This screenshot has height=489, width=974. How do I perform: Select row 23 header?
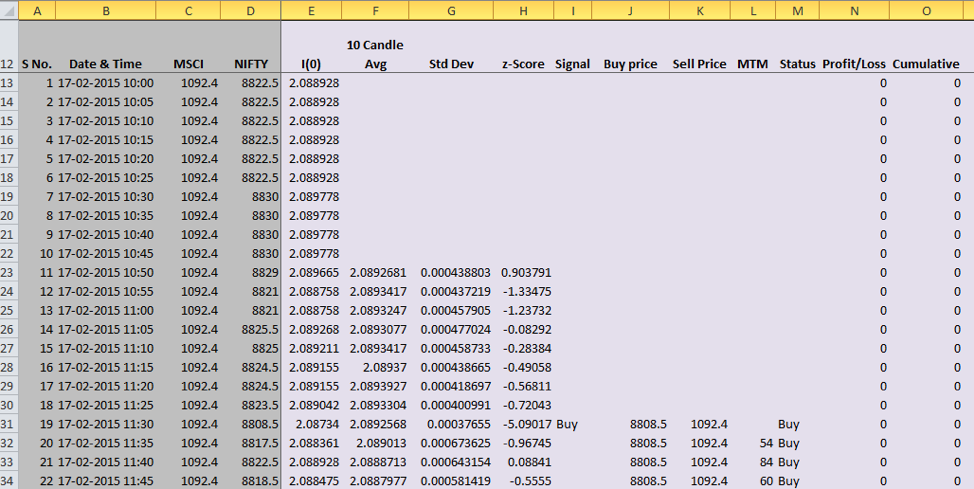pyautogui.click(x=9, y=272)
